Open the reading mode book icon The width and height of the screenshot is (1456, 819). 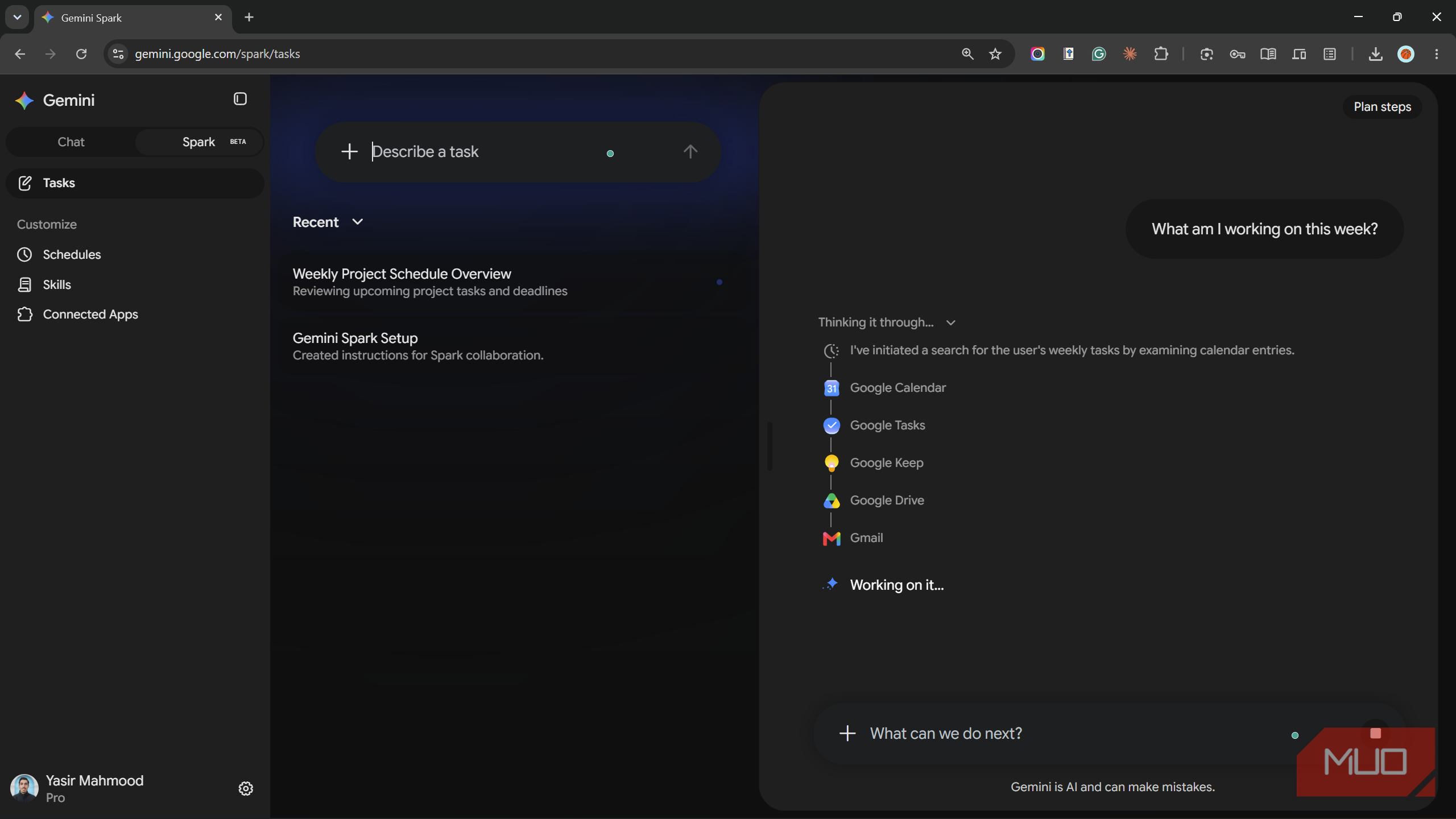[1268, 54]
